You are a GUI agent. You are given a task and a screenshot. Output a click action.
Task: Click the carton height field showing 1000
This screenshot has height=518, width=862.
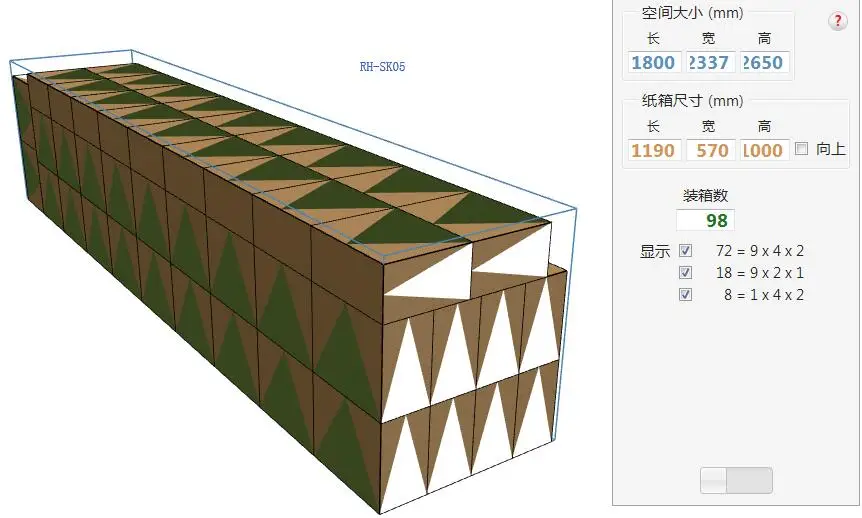pyautogui.click(x=765, y=150)
